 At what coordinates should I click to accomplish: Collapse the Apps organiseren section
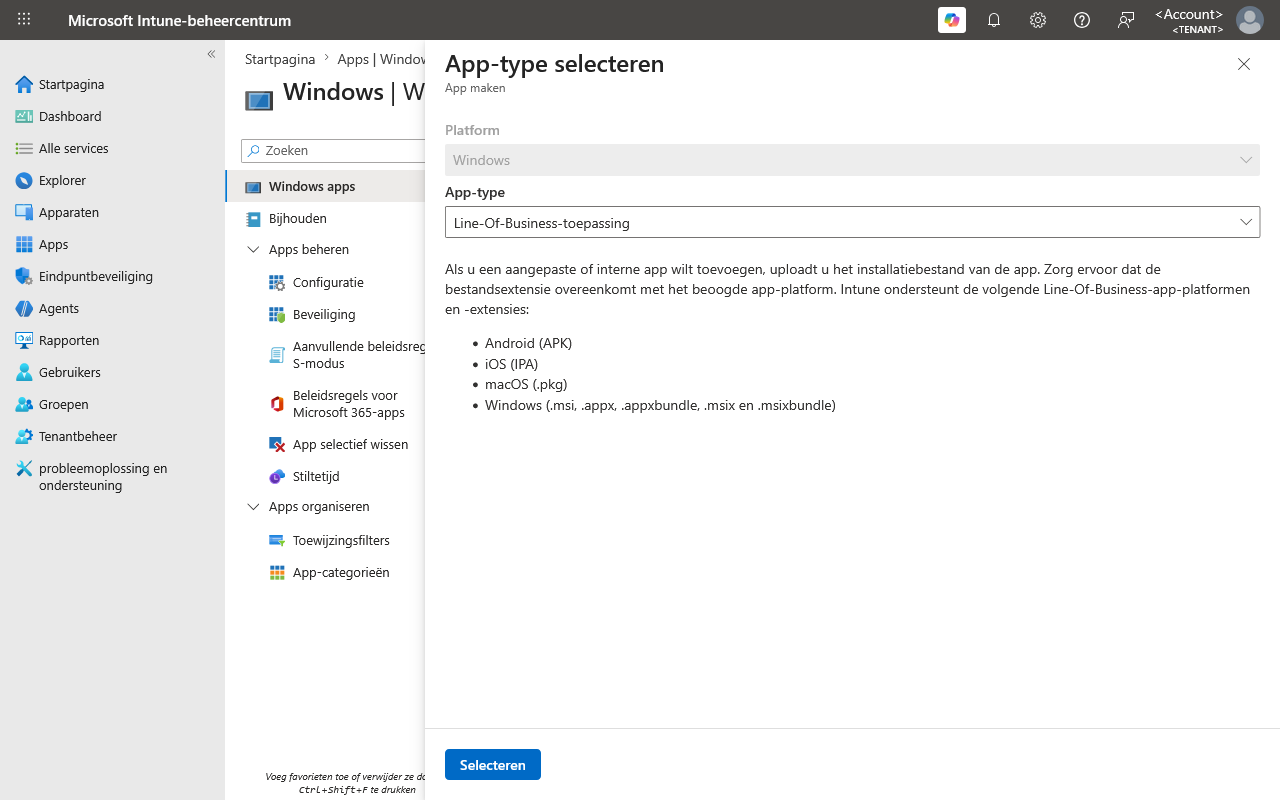[253, 507]
